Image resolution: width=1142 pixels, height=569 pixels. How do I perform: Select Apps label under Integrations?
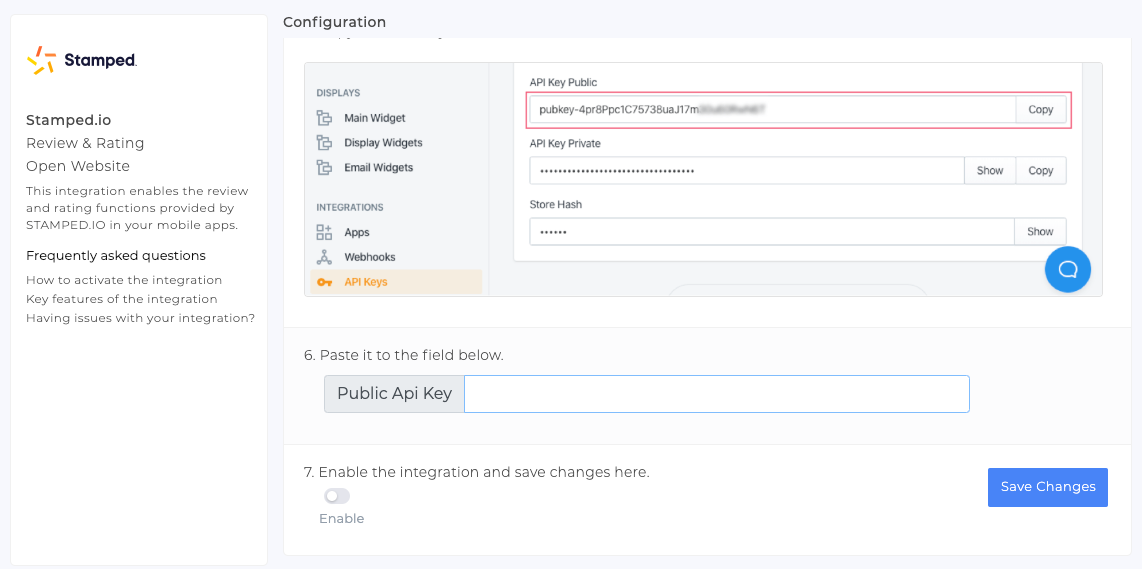357,232
